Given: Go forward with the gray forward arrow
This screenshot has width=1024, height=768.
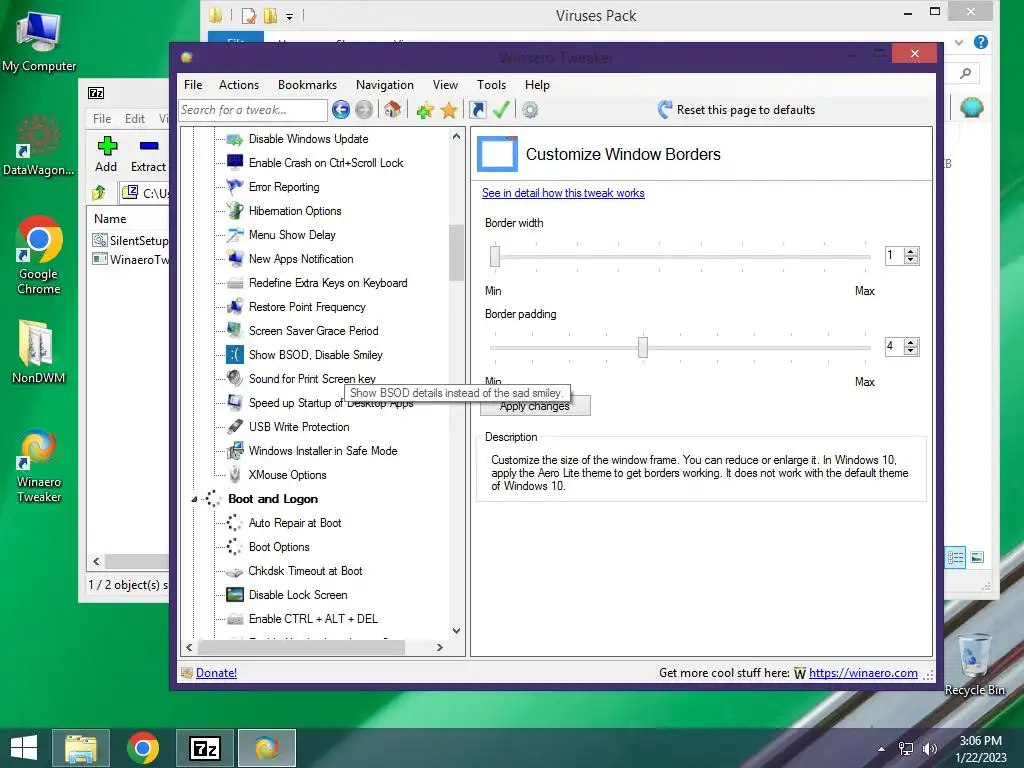Looking at the screenshot, I should (x=364, y=110).
